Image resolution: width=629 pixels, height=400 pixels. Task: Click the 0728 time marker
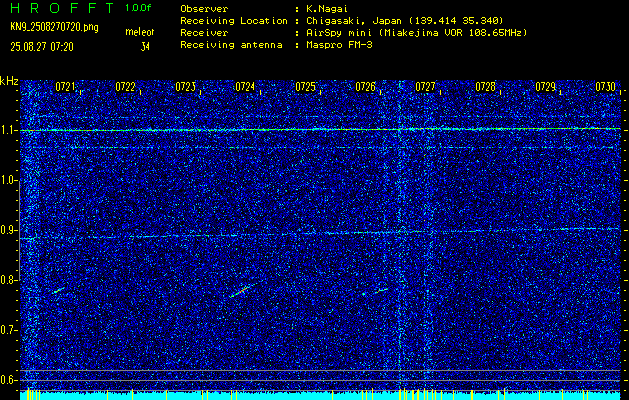[485, 87]
